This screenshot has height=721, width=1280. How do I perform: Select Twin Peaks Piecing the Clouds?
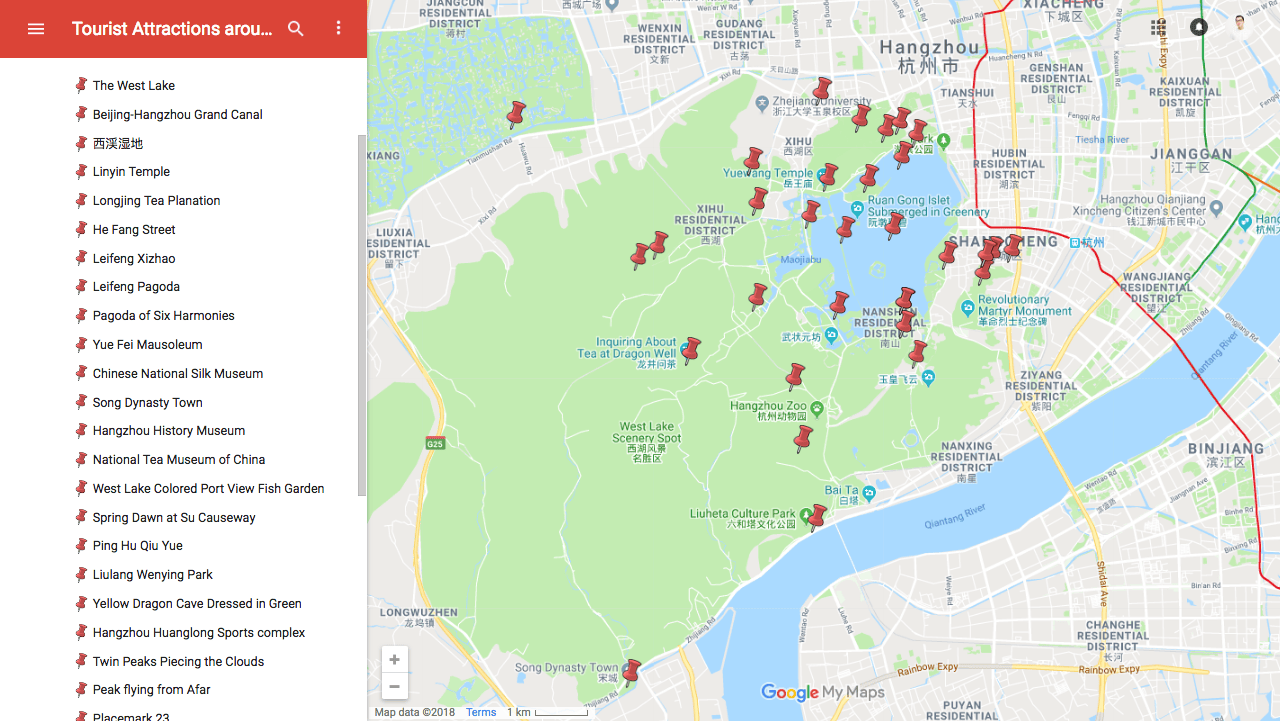click(178, 662)
